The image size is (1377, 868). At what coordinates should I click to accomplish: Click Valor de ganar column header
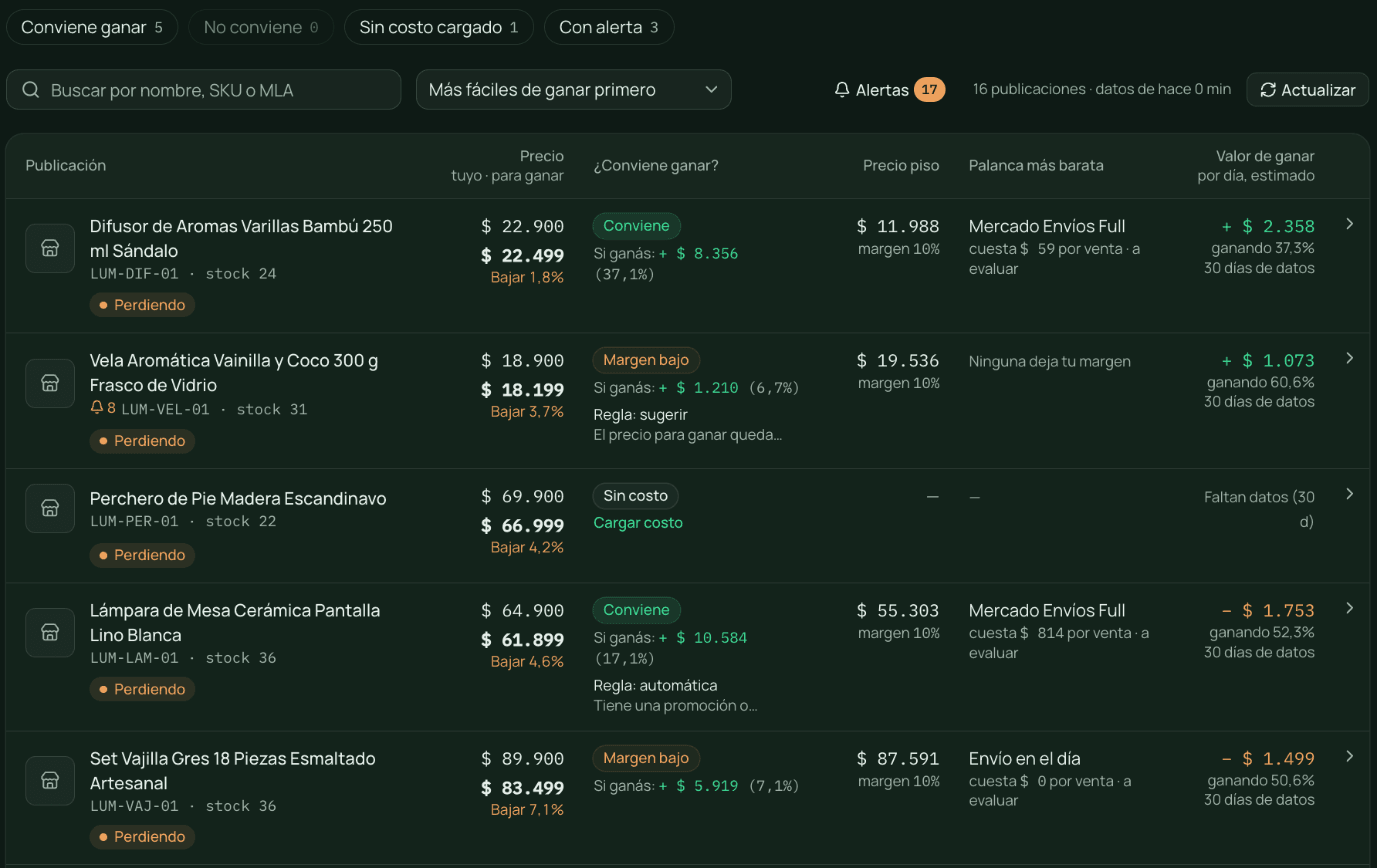[x=1256, y=166]
